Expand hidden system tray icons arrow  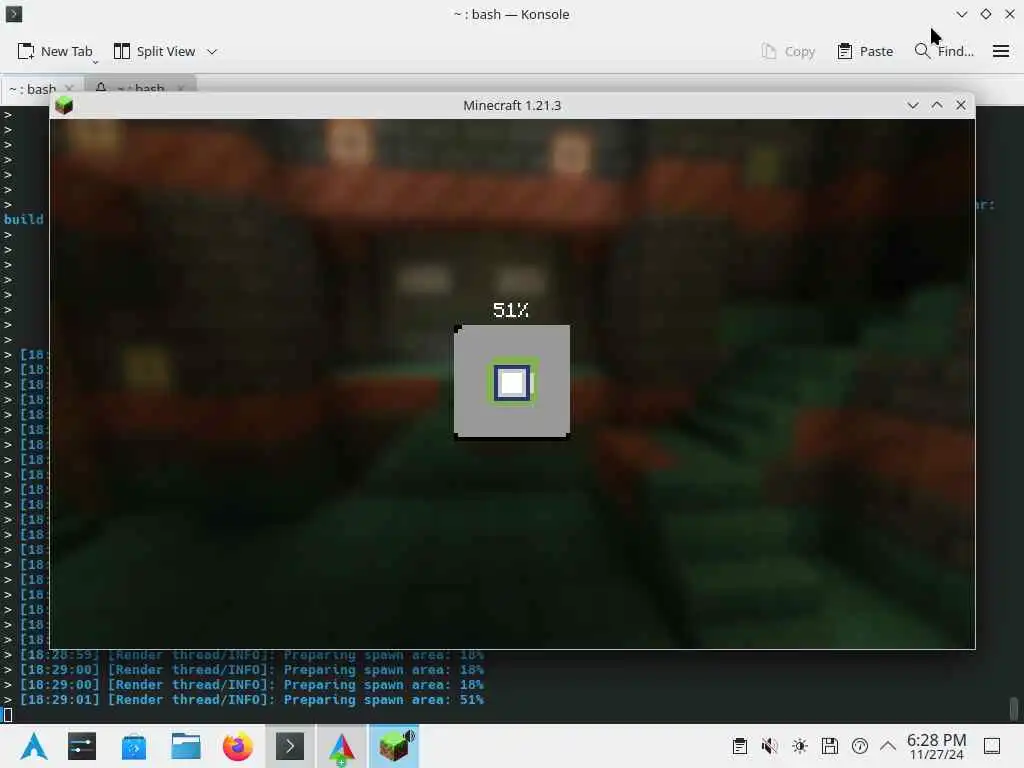(x=888, y=746)
